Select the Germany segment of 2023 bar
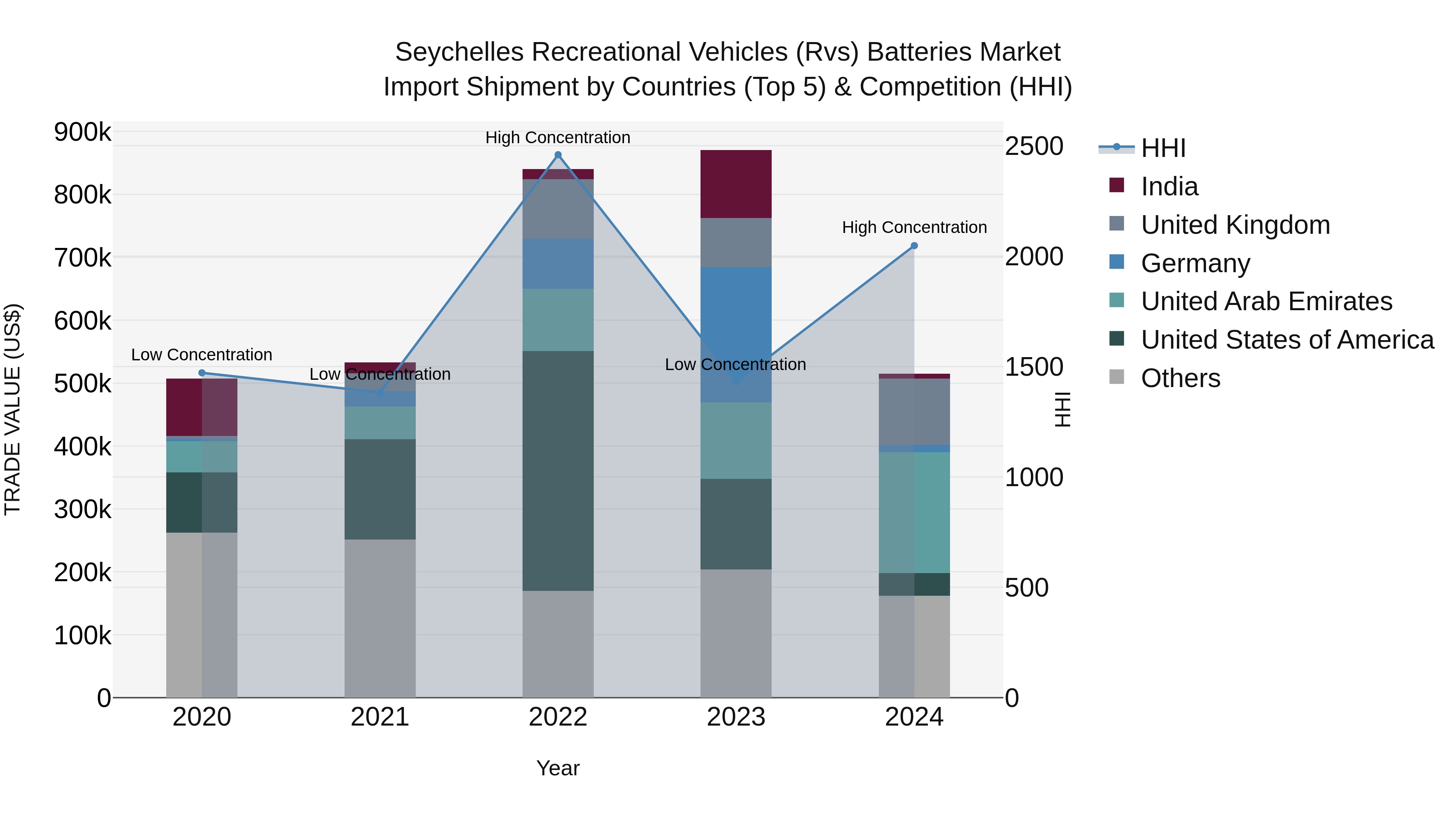 pos(736,334)
